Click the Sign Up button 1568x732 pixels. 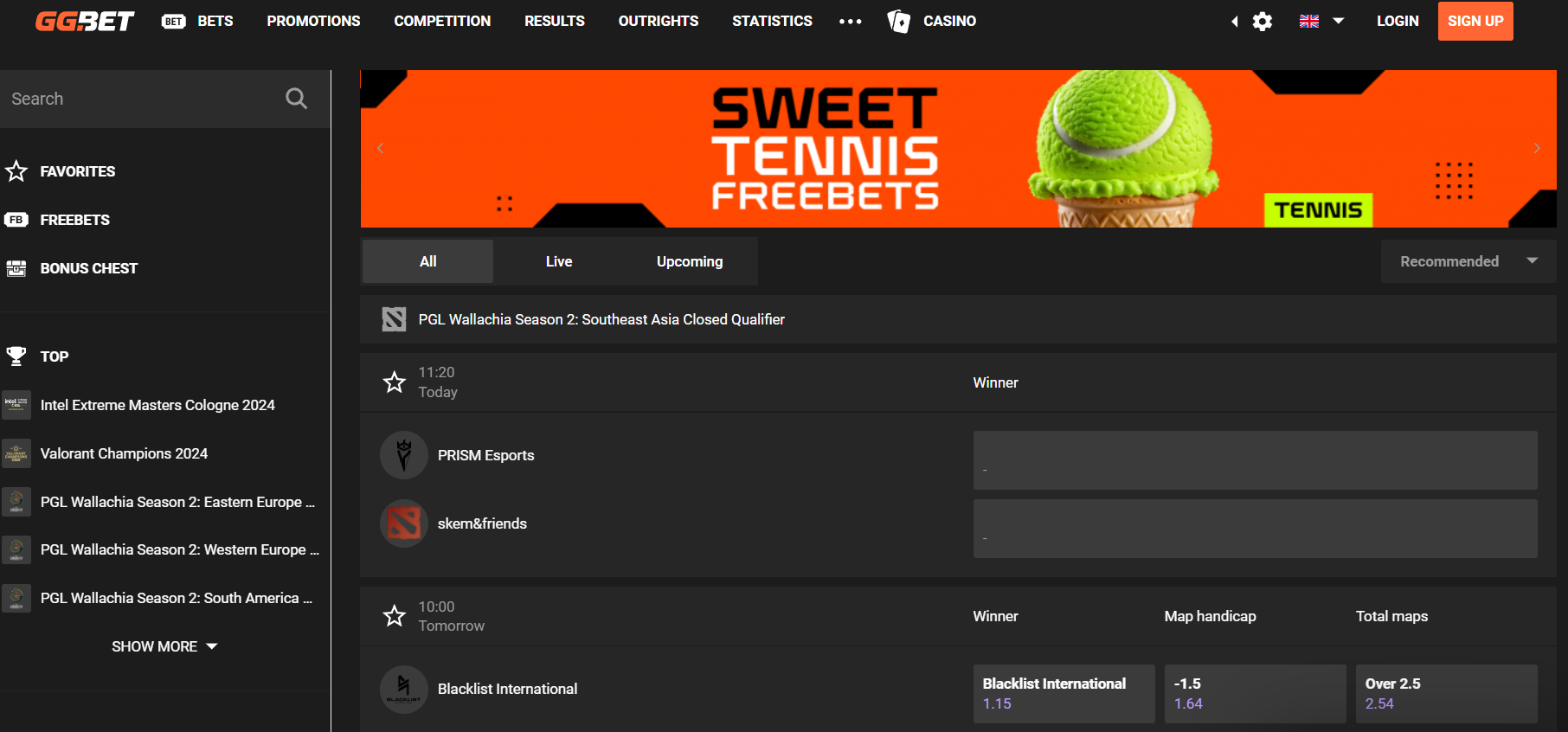(x=1475, y=21)
